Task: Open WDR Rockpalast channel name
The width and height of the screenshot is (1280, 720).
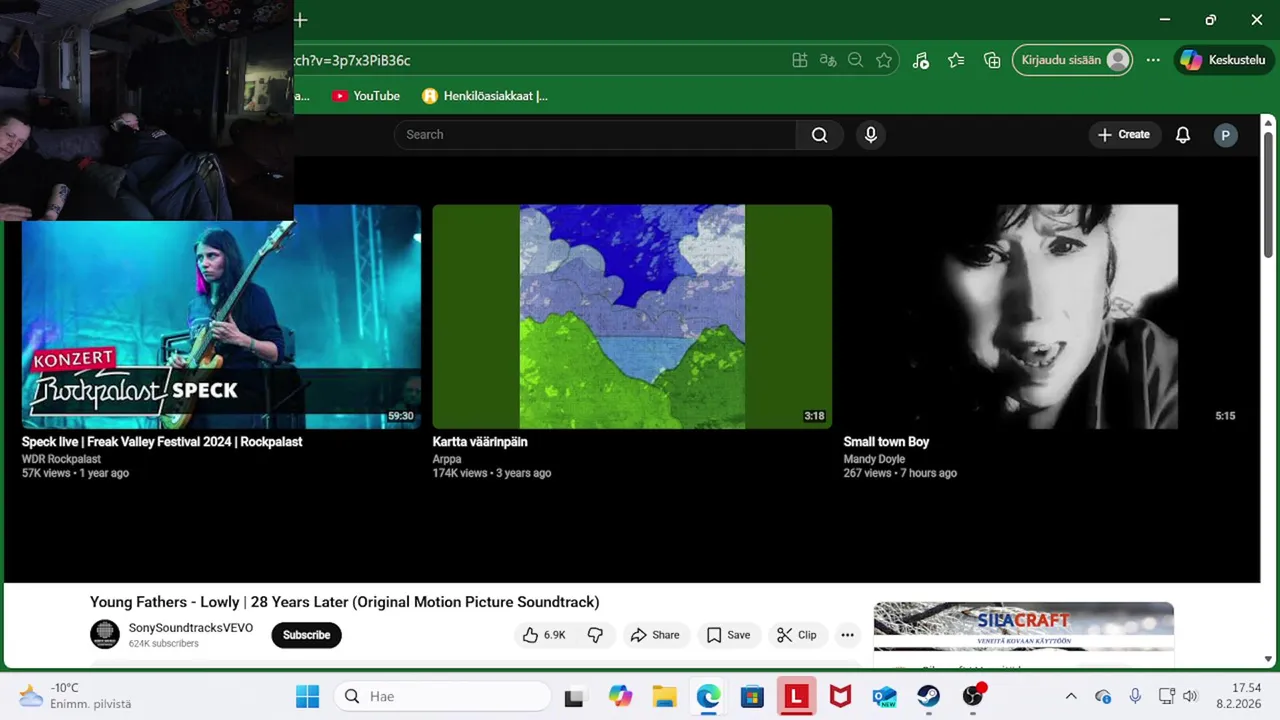Action: (x=61, y=459)
